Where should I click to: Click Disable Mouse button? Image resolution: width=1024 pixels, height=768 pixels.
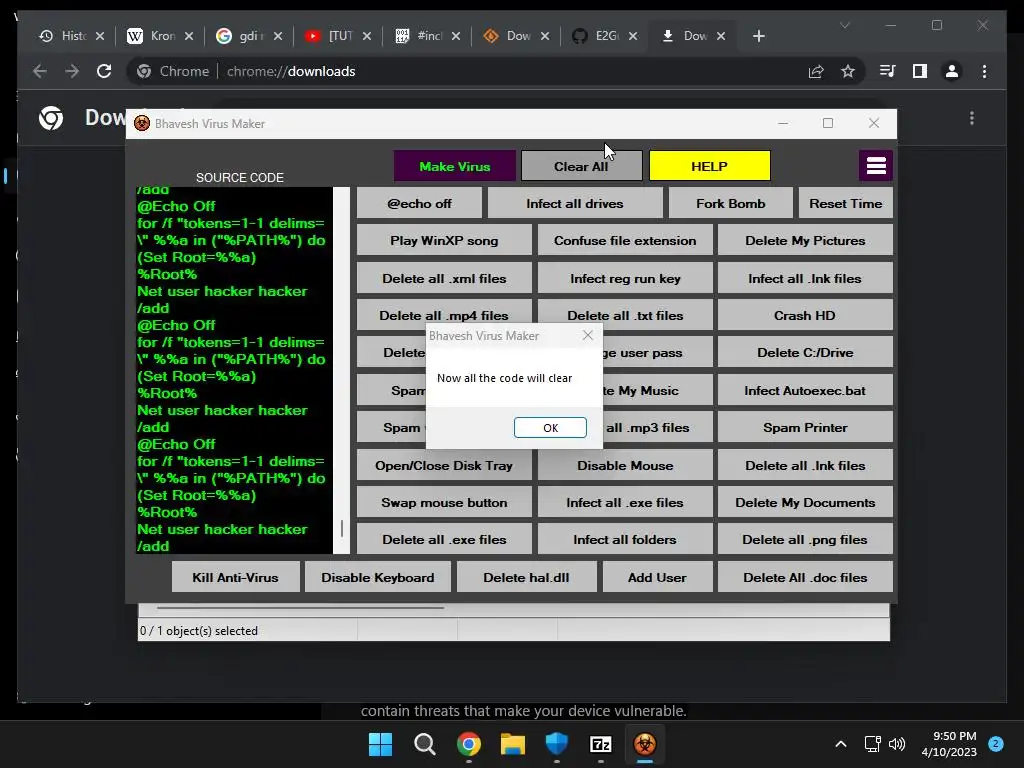point(625,466)
